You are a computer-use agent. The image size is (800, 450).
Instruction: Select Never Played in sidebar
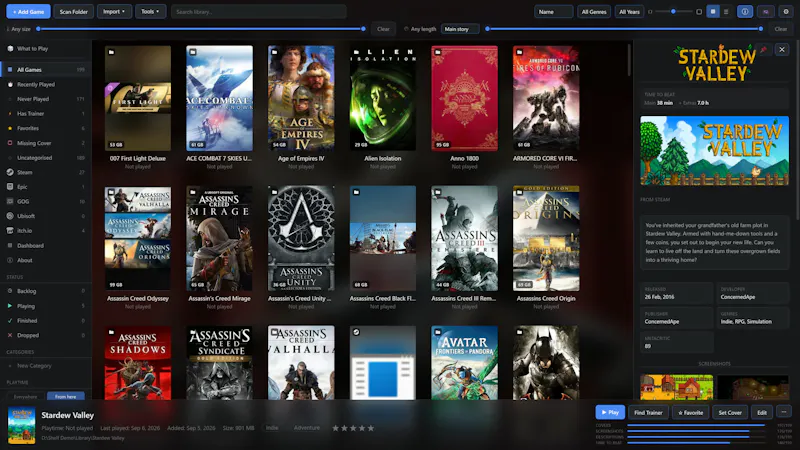(x=46, y=99)
